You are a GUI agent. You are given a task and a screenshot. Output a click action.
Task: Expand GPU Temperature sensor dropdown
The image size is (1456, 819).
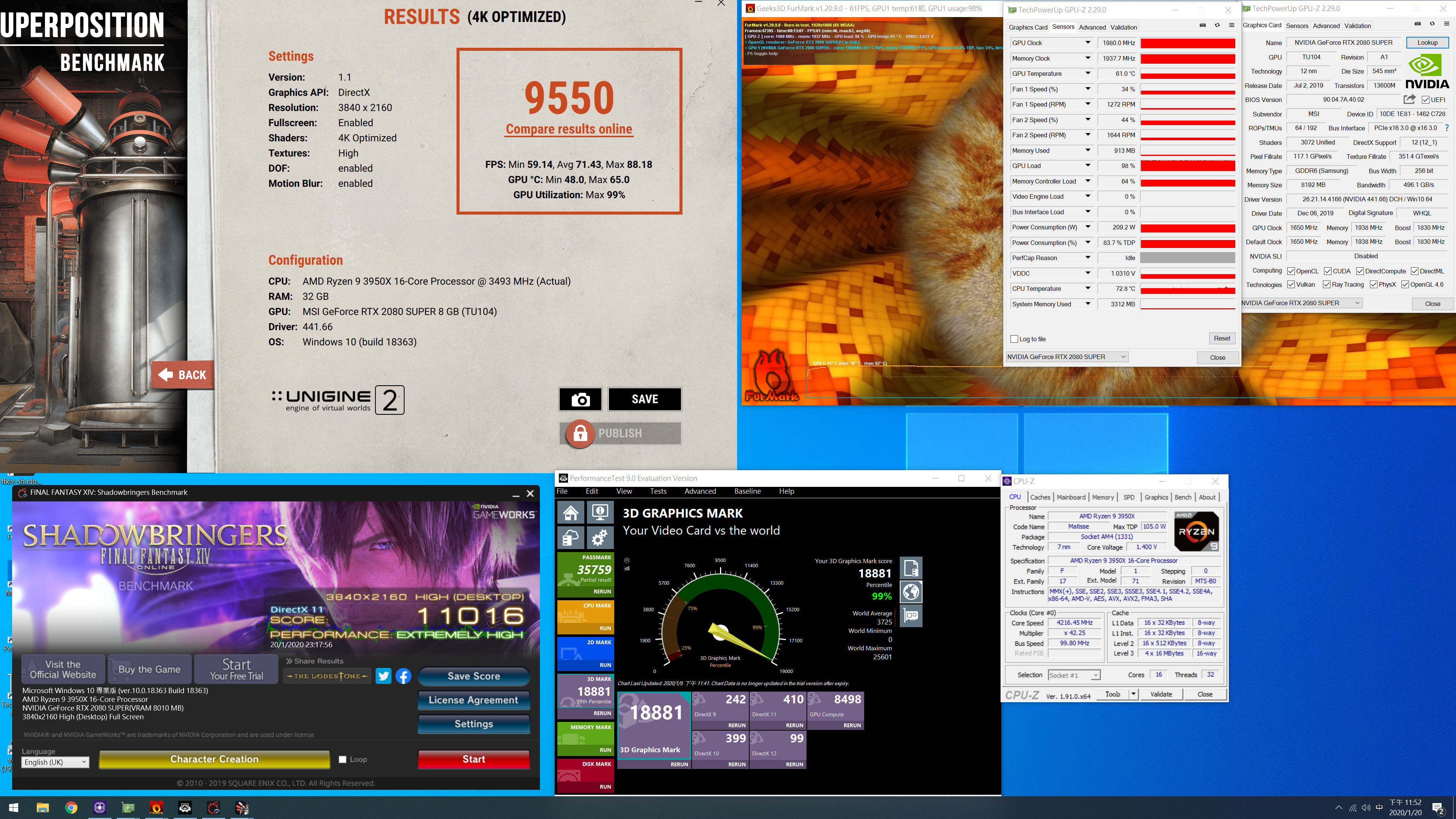[1087, 73]
